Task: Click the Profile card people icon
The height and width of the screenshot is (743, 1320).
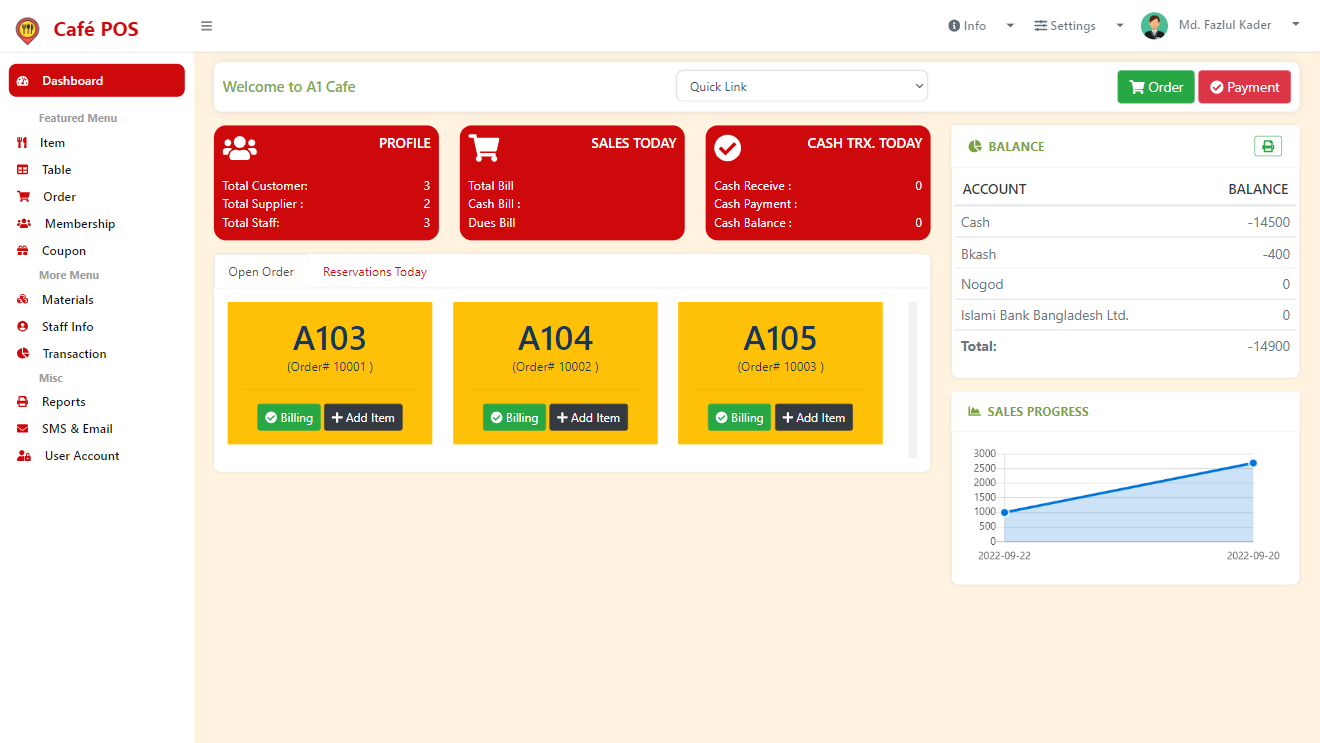Action: point(240,148)
